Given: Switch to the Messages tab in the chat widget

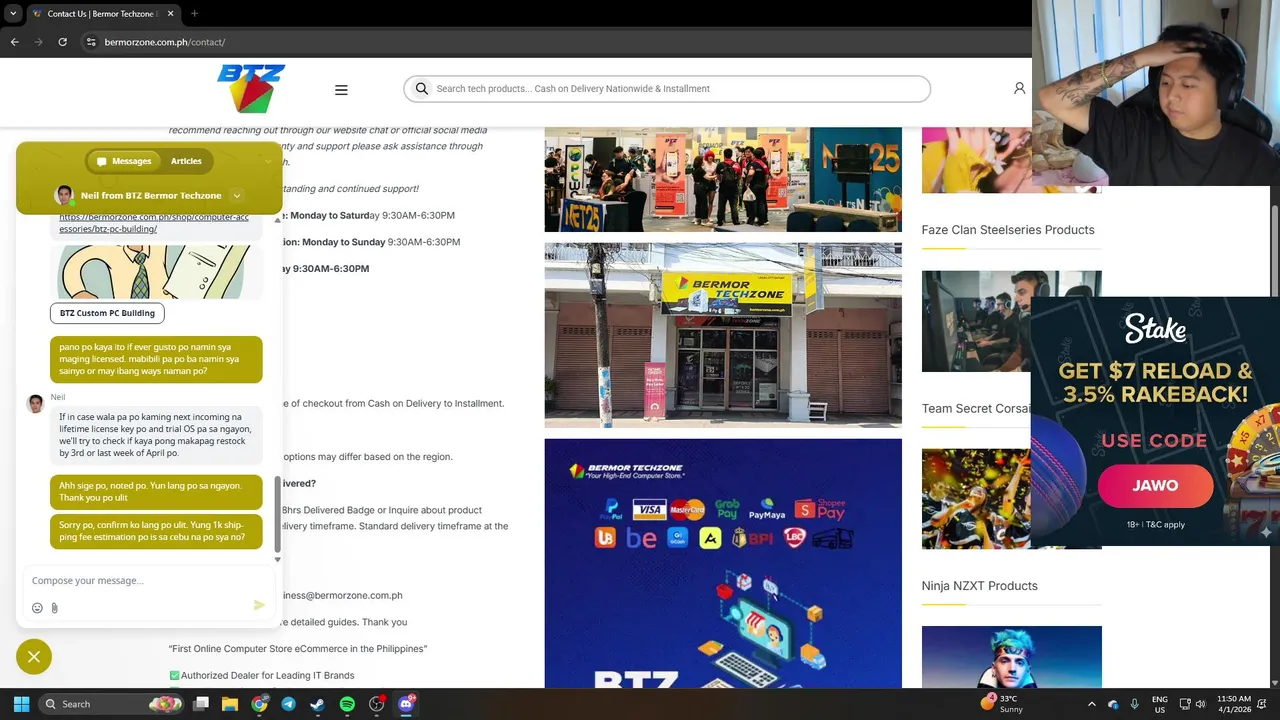Looking at the screenshot, I should click(124, 161).
